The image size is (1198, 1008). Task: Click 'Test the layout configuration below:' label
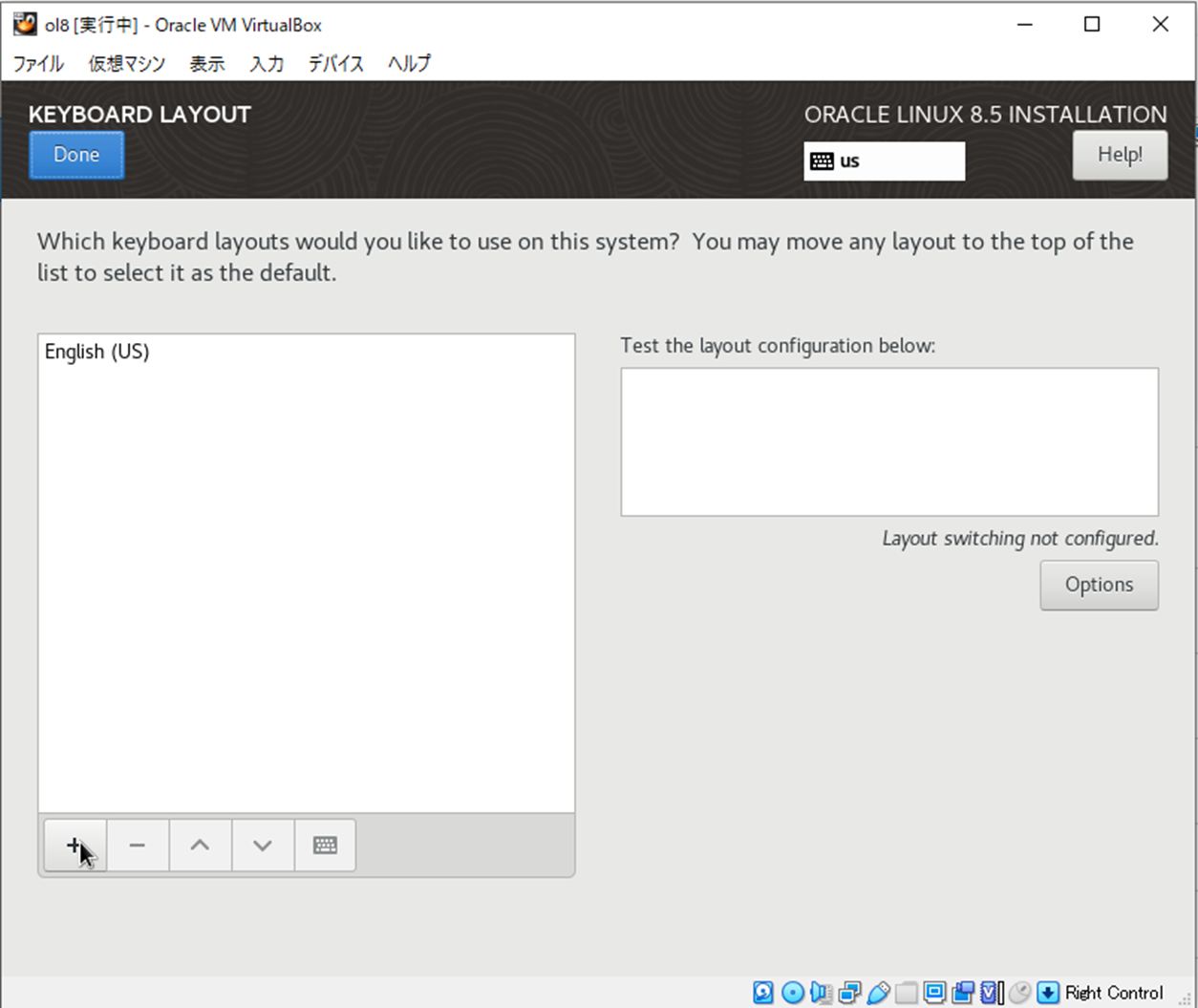778,346
